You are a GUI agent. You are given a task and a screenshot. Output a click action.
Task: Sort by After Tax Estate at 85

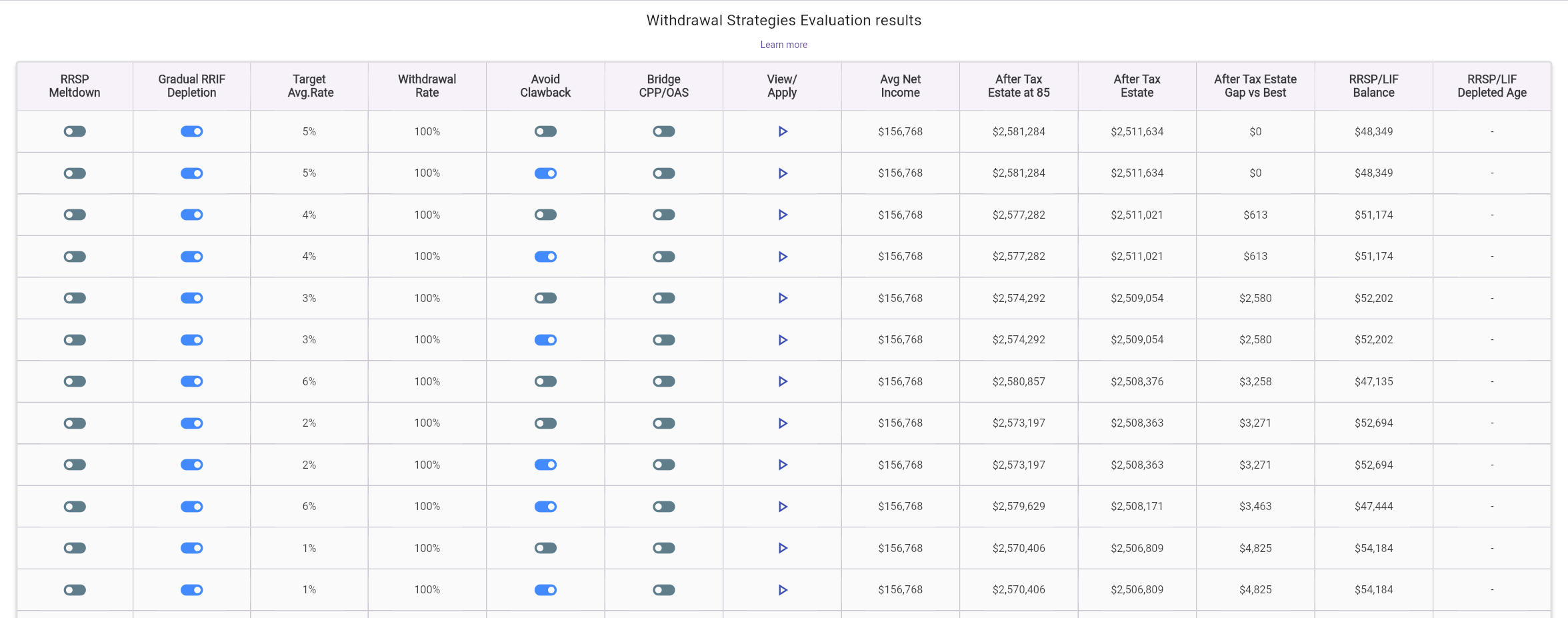1018,85
